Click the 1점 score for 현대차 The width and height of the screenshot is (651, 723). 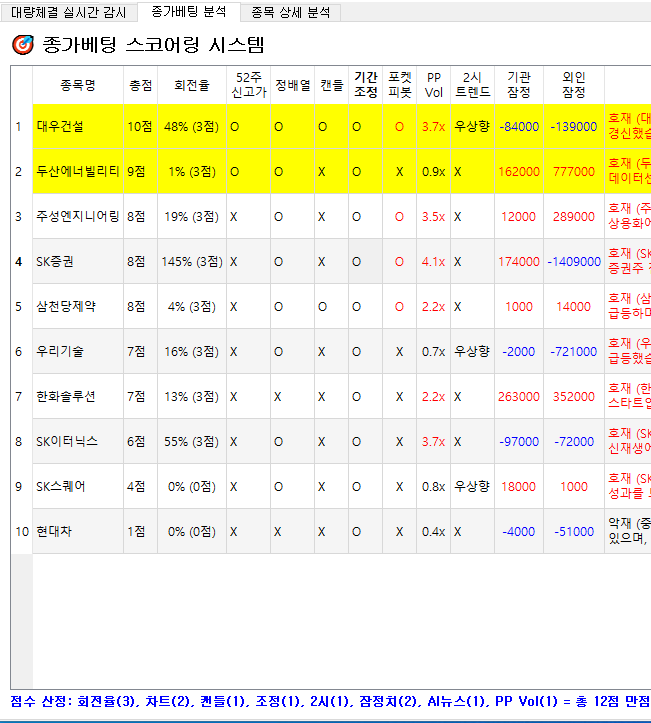[x=141, y=531]
